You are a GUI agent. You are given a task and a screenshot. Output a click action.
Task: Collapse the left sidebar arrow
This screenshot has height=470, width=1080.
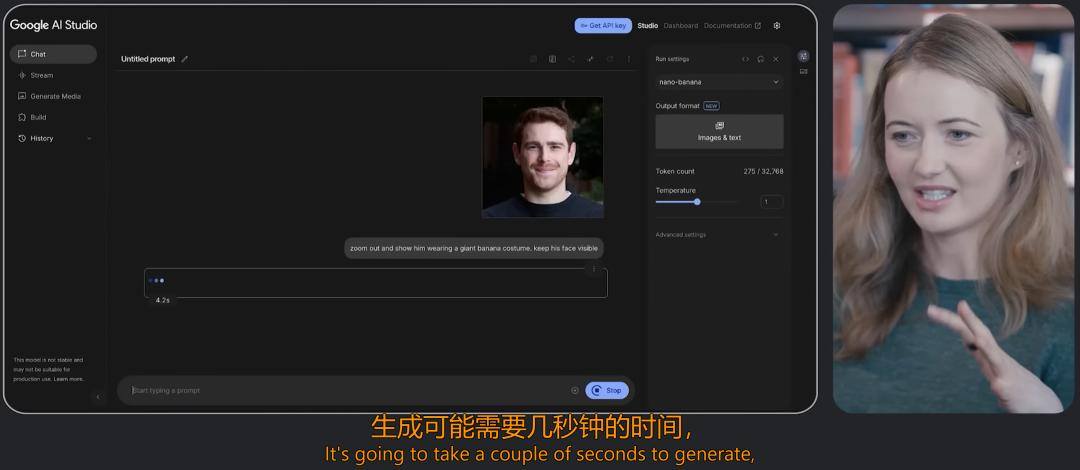coord(98,396)
